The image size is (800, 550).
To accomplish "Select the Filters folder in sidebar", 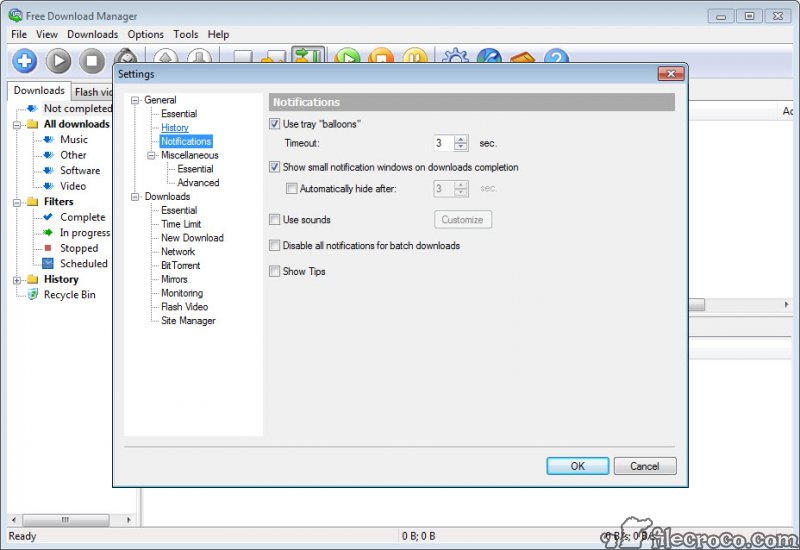I will coord(59,202).
